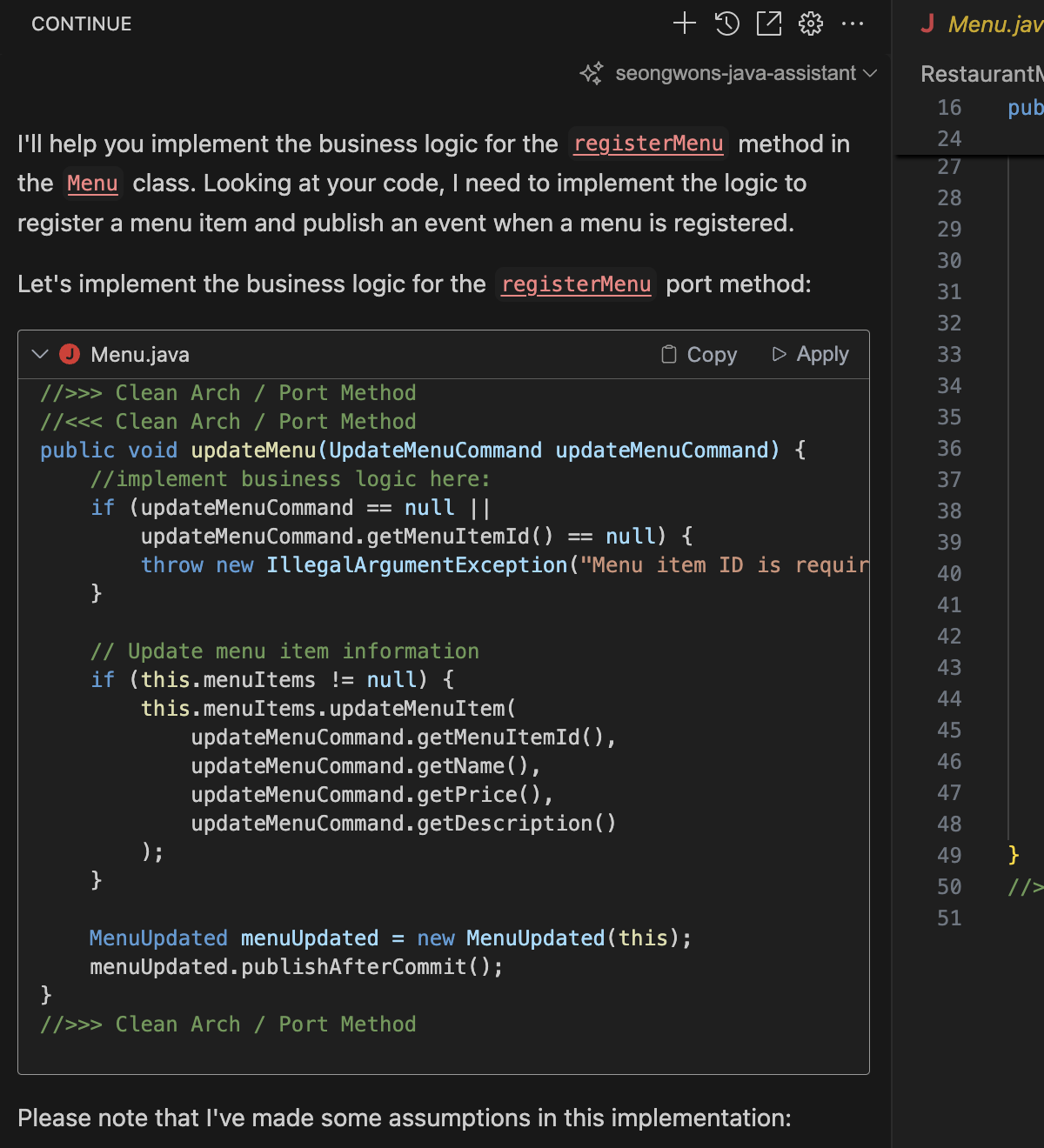This screenshot has width=1044, height=1148.
Task: Open the more actions ellipsis menu
Action: click(853, 23)
